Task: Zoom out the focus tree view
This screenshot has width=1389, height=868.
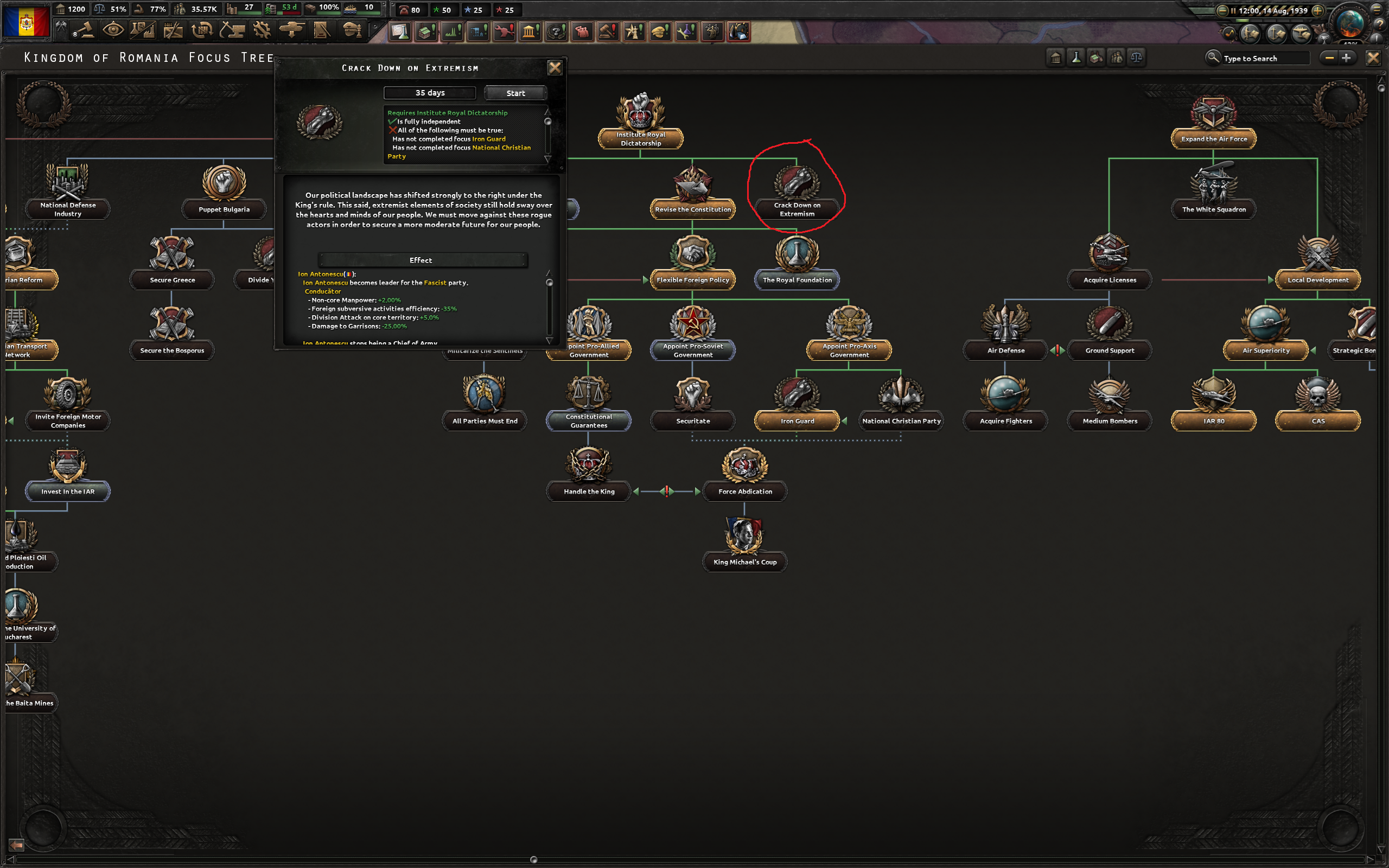Action: (1329, 58)
